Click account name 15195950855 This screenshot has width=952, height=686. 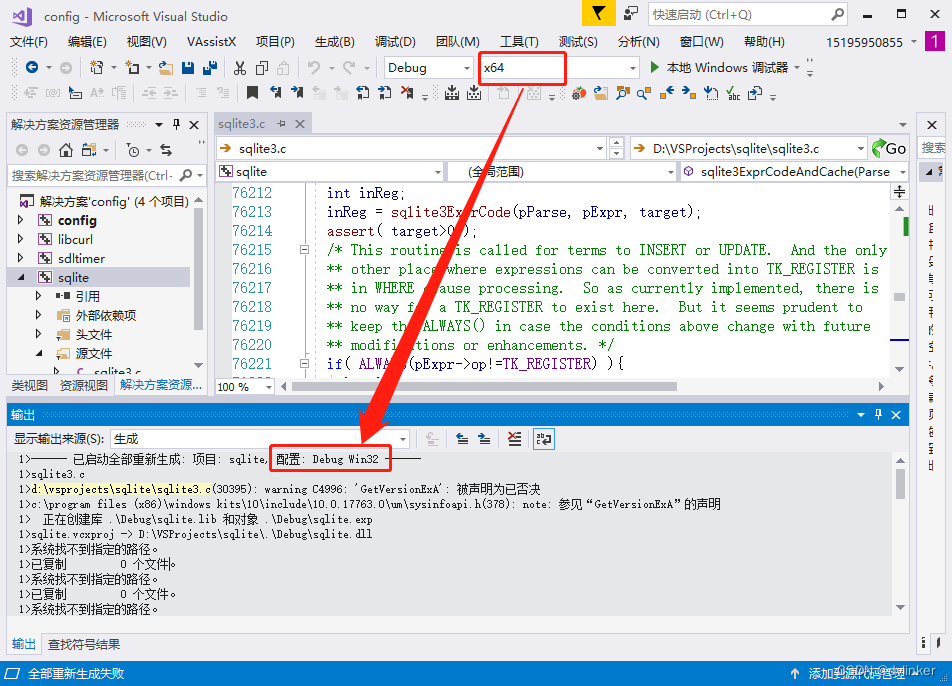tap(864, 42)
